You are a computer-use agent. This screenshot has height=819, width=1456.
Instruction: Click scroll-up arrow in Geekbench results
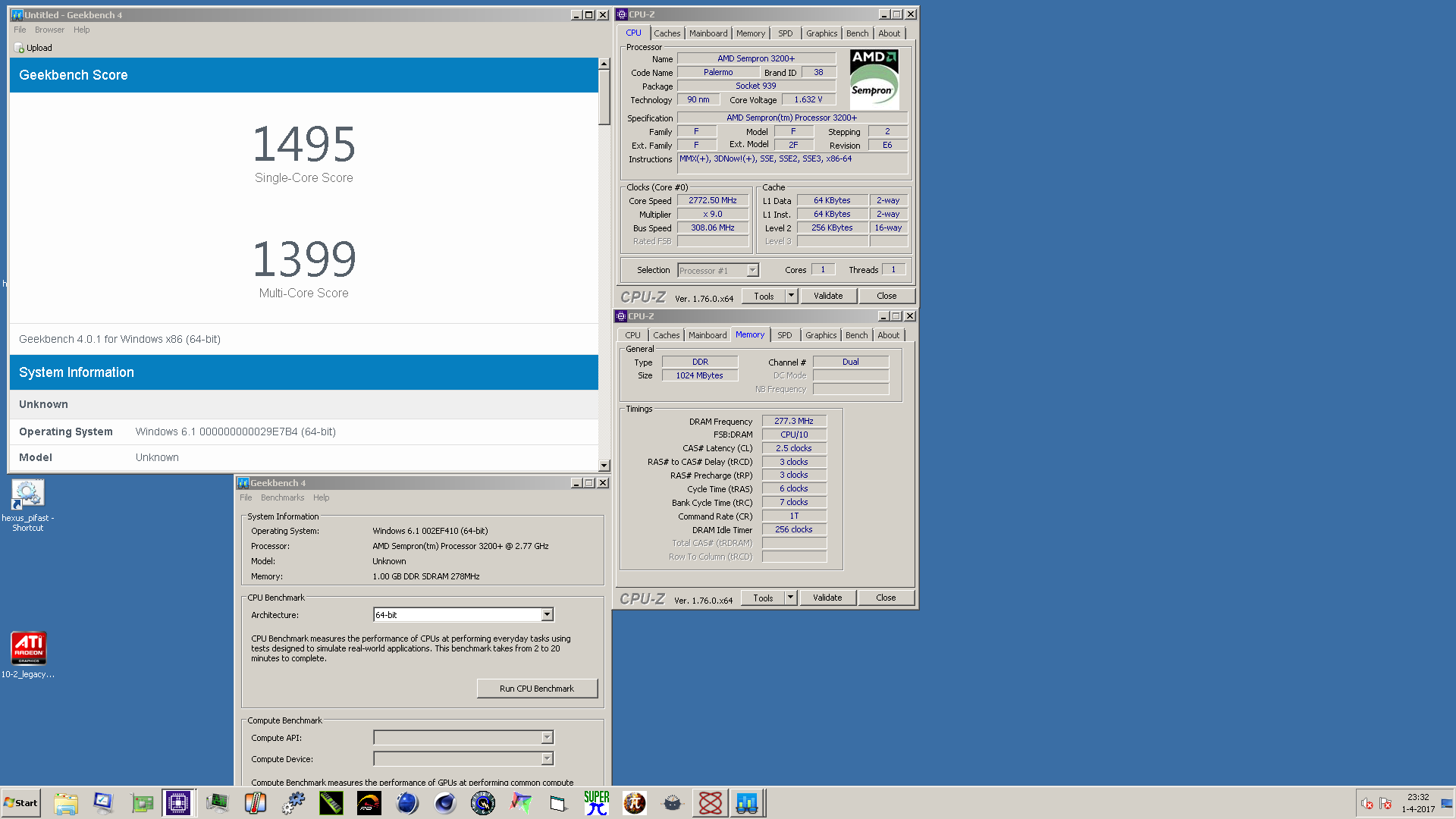[604, 64]
